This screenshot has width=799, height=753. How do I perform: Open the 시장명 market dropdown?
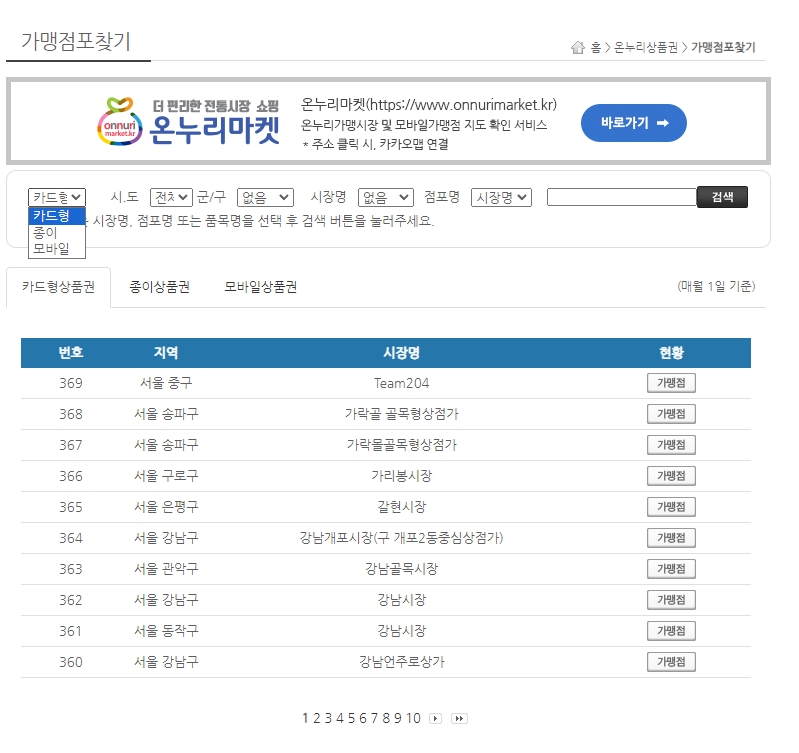385,197
